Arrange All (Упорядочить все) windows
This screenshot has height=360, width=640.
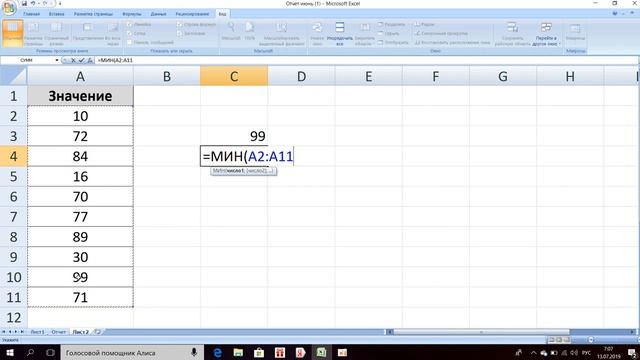tap(340, 33)
